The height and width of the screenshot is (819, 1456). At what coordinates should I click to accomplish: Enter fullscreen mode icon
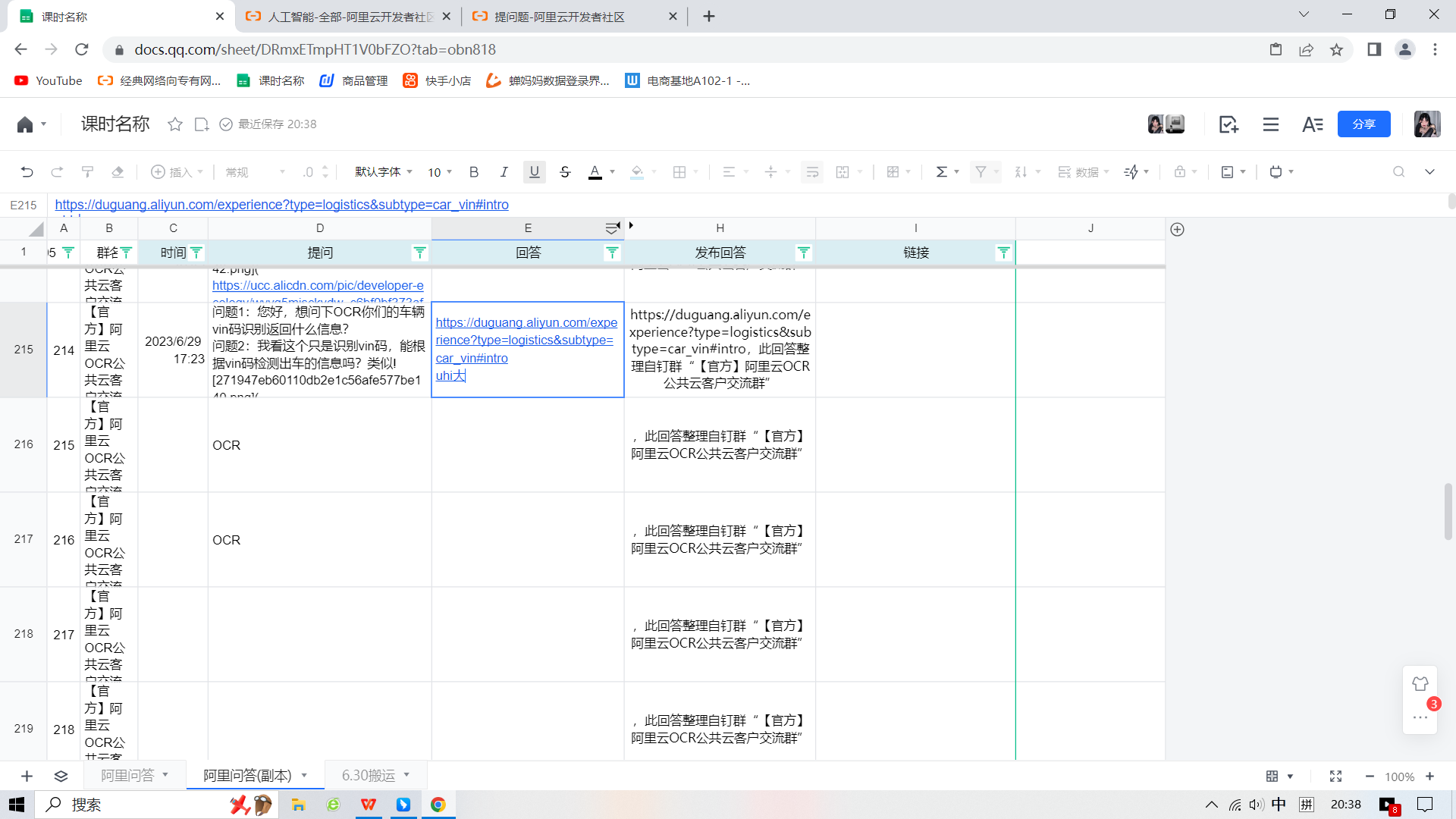click(x=1335, y=776)
